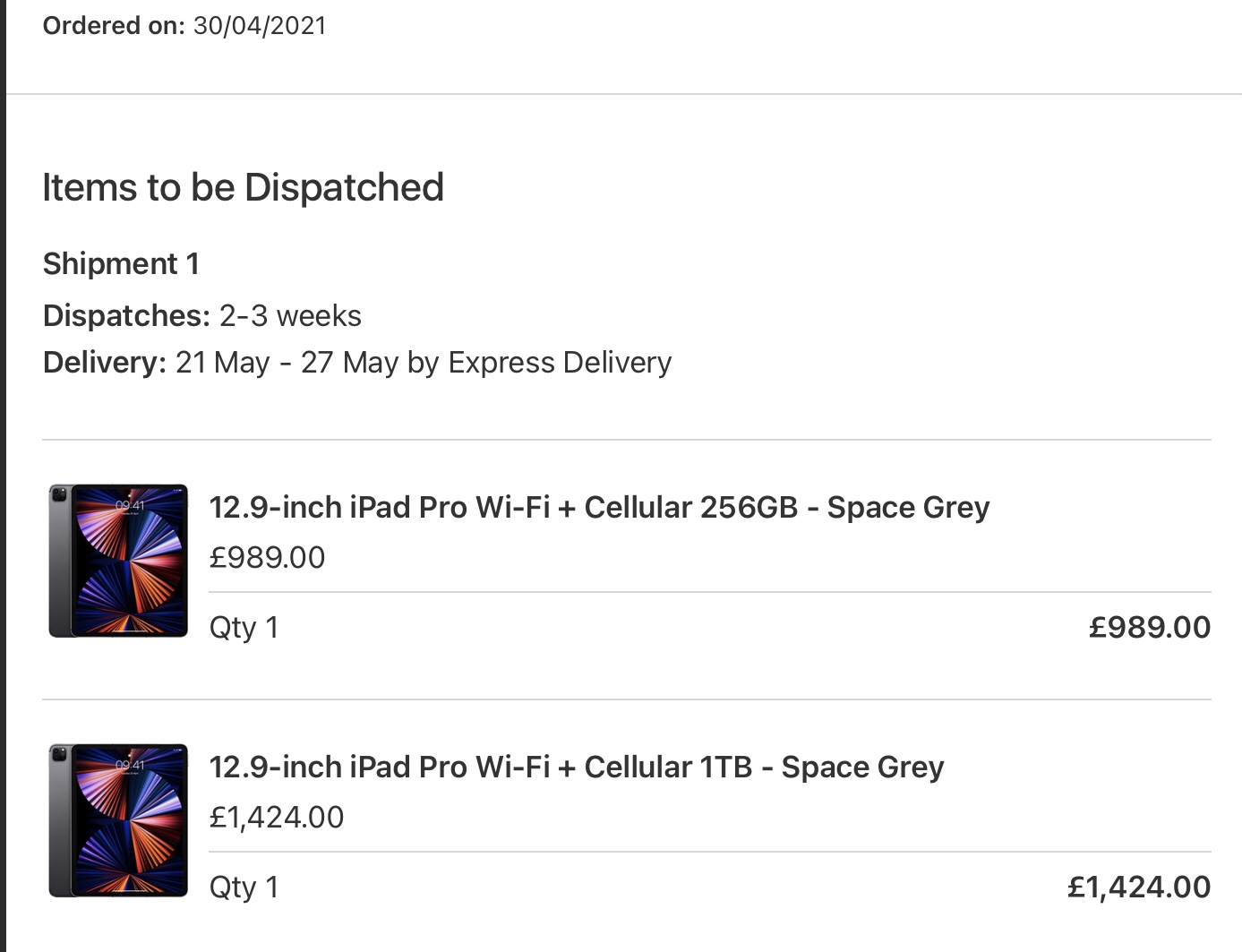Click the Ordered on label
This screenshot has width=1242, height=952.
point(114,25)
